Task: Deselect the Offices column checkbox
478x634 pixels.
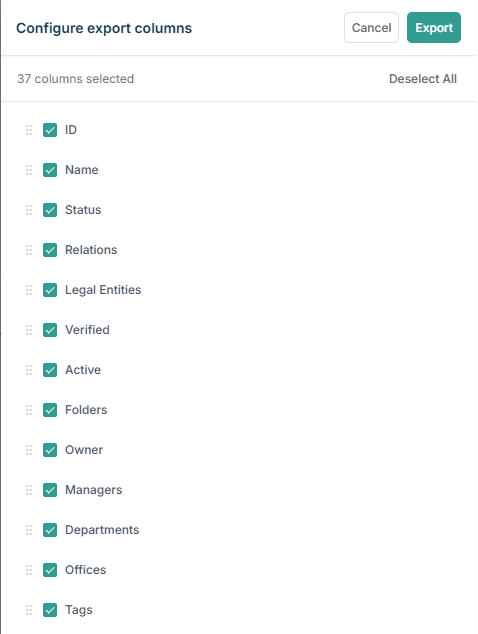Action: click(x=50, y=571)
